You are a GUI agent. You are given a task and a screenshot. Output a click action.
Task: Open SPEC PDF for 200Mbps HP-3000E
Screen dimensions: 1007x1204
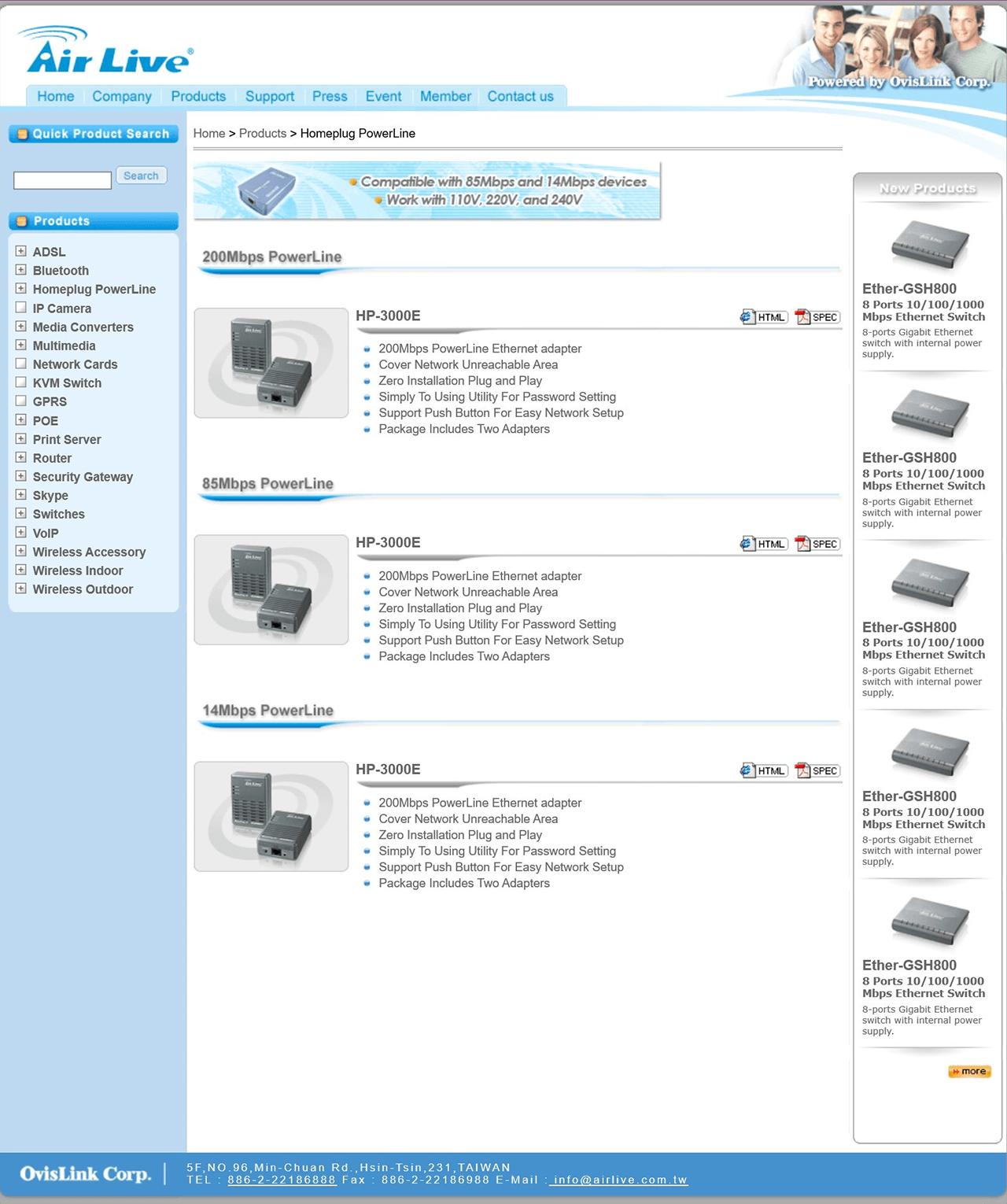(x=817, y=317)
